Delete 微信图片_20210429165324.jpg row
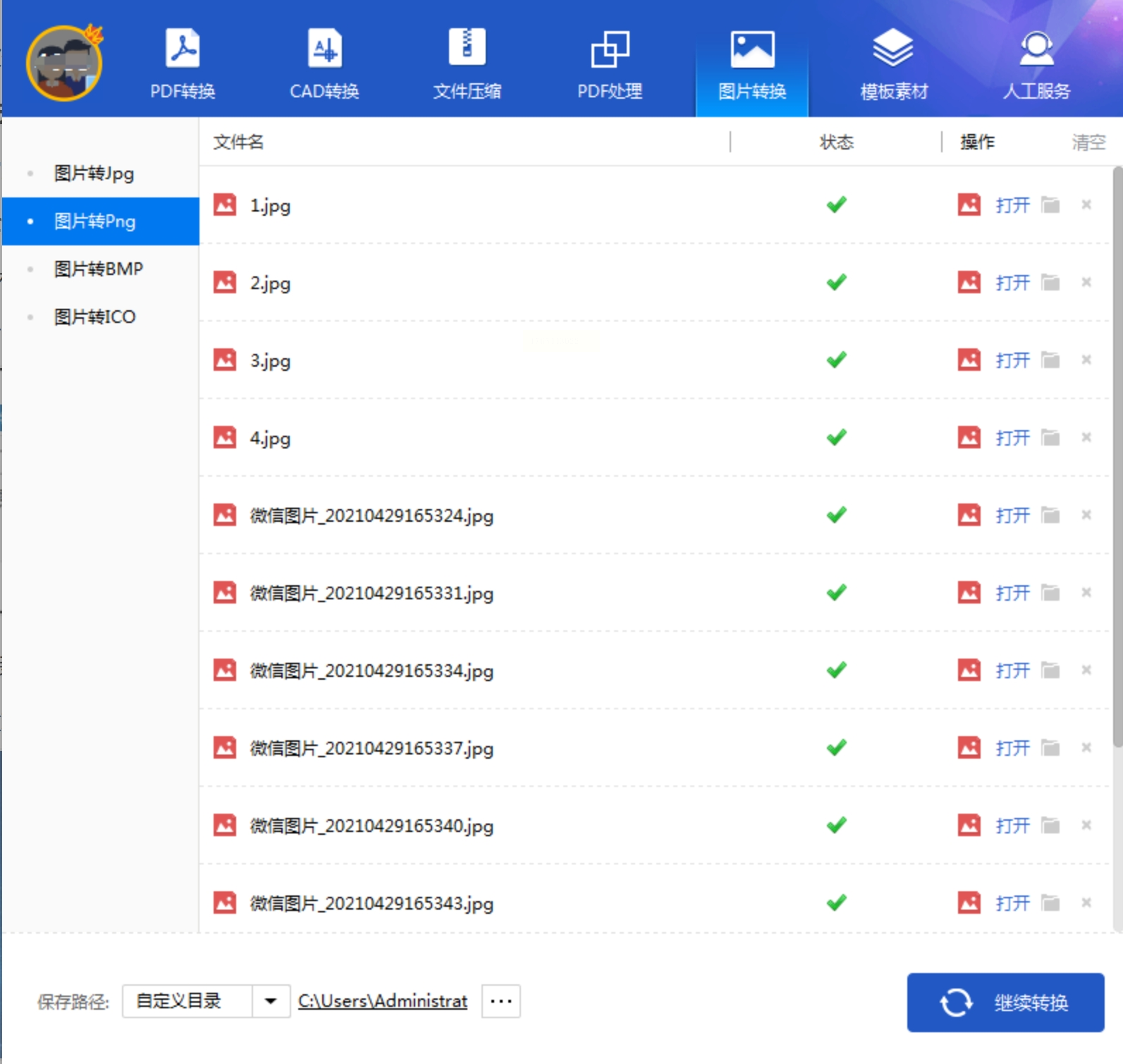Screen dimensions: 1123x1064 (x=1086, y=515)
